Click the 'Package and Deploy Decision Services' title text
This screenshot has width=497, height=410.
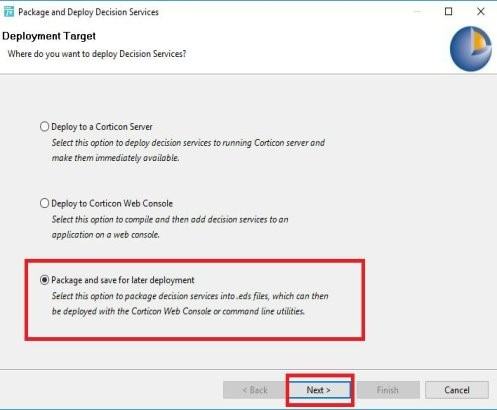pos(88,12)
